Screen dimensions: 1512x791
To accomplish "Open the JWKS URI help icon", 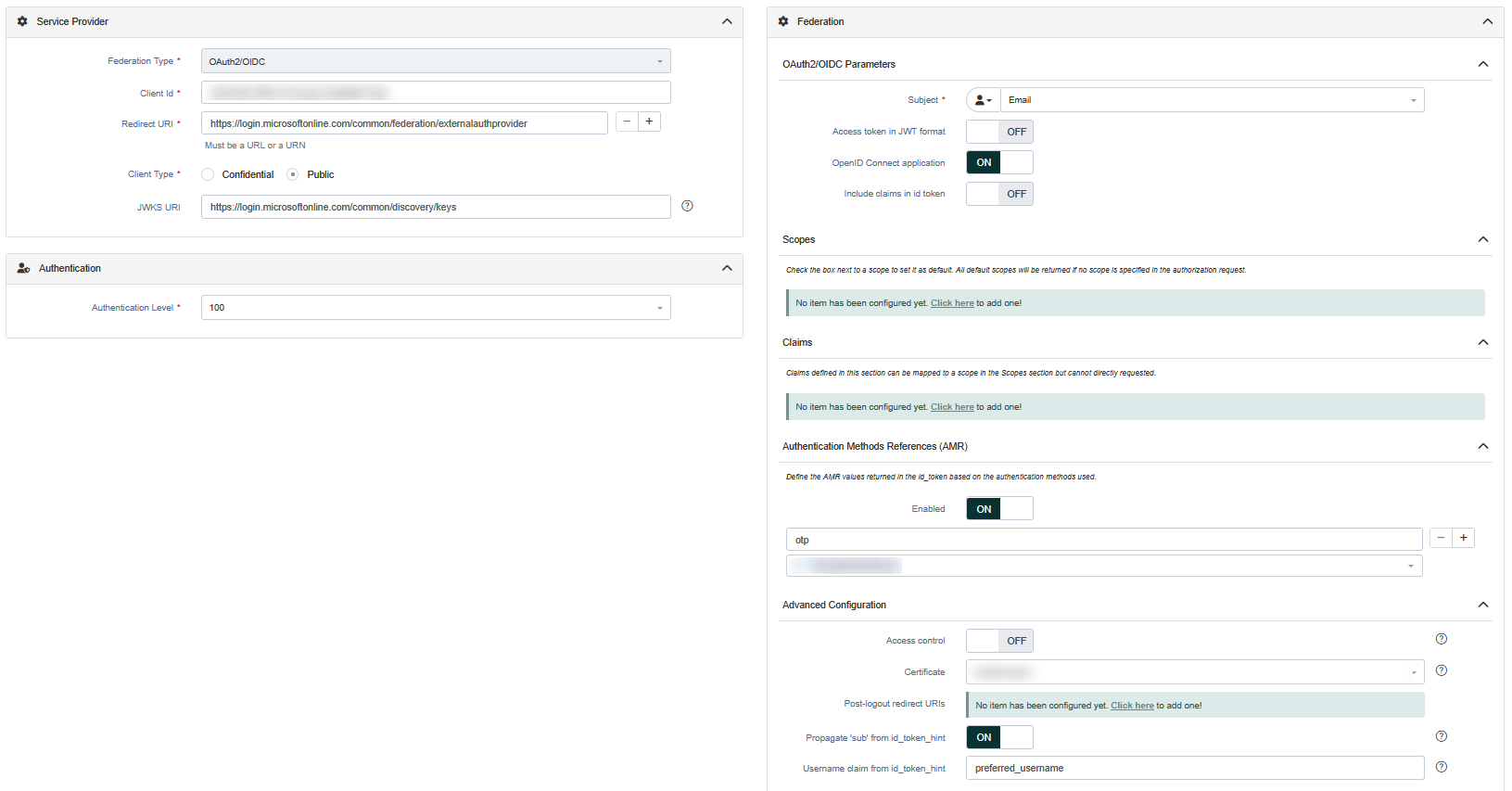I will coord(687,206).
